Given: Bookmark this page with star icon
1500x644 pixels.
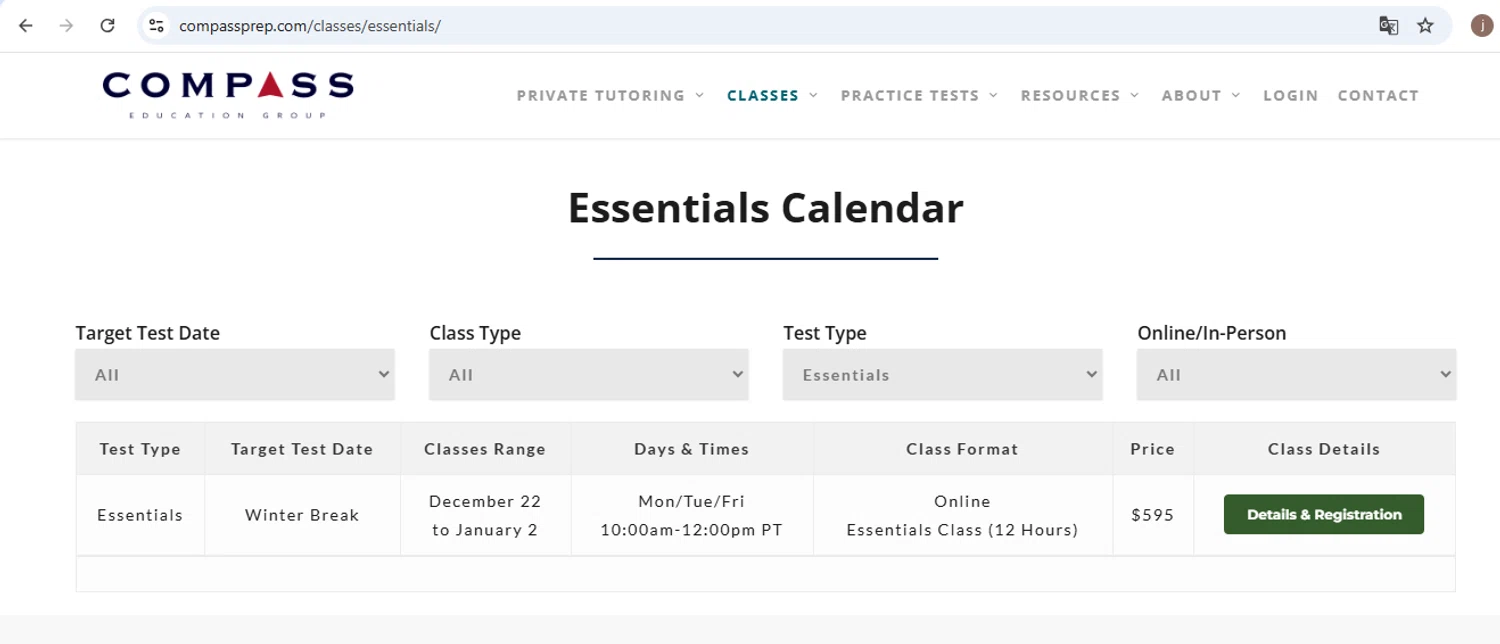Looking at the screenshot, I should [x=1426, y=26].
